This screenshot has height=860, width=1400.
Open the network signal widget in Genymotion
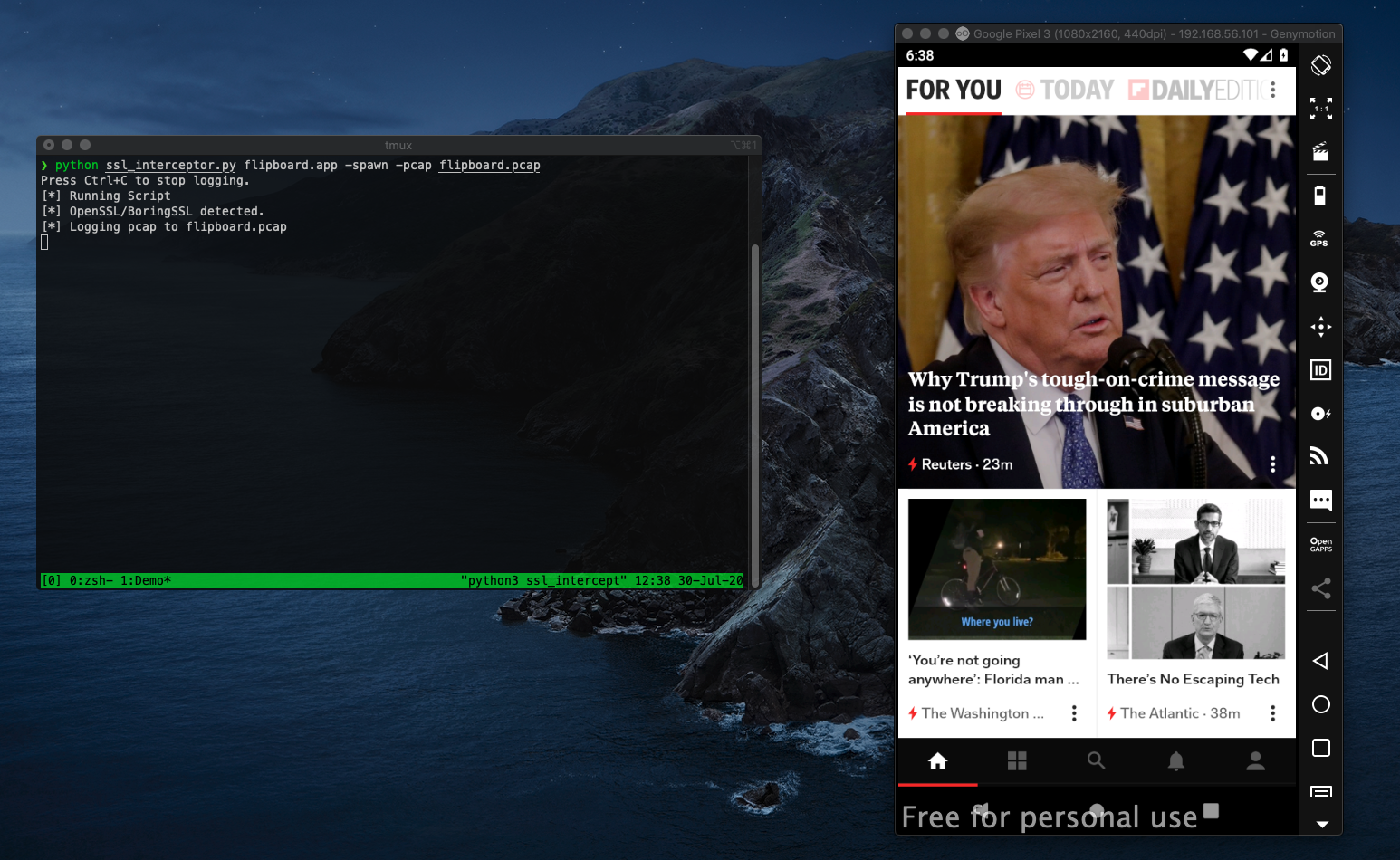[1319, 456]
